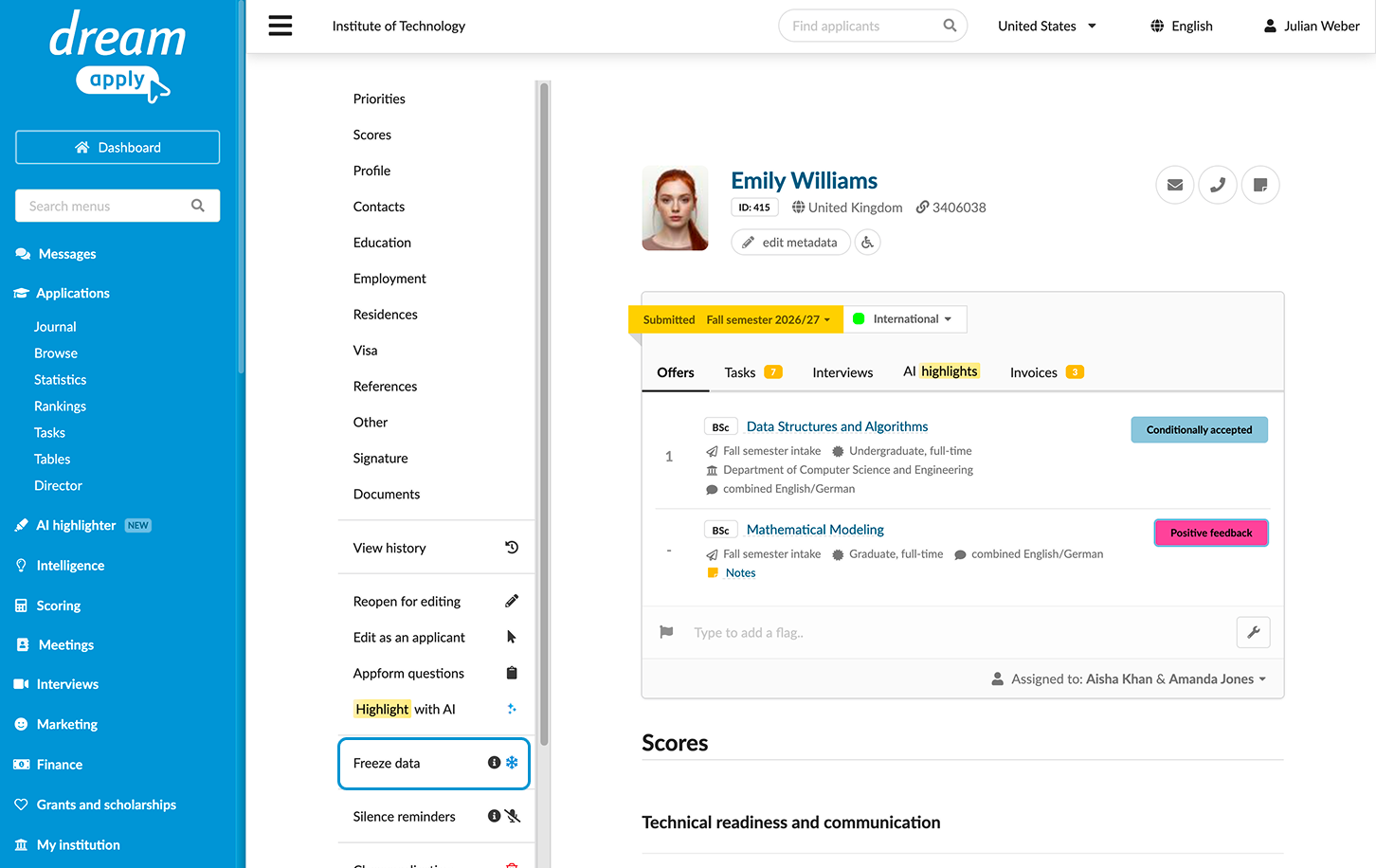The image size is (1376, 868).
Task: Switch to the Interviews tab
Action: point(842,372)
